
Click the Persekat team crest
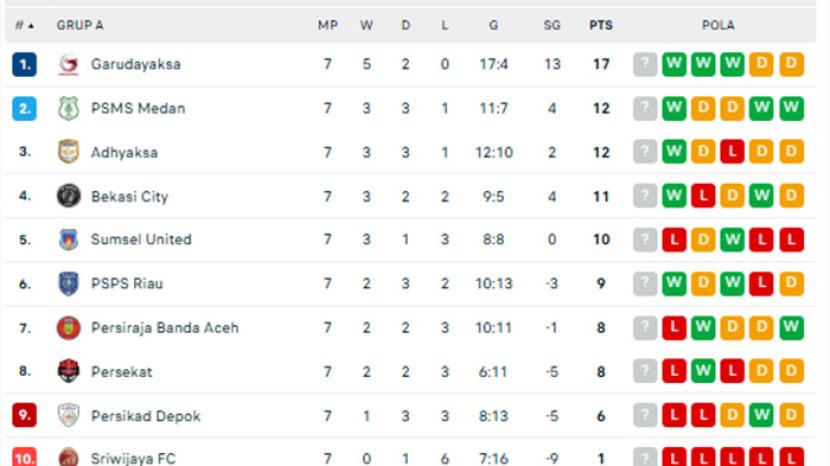[x=68, y=372]
